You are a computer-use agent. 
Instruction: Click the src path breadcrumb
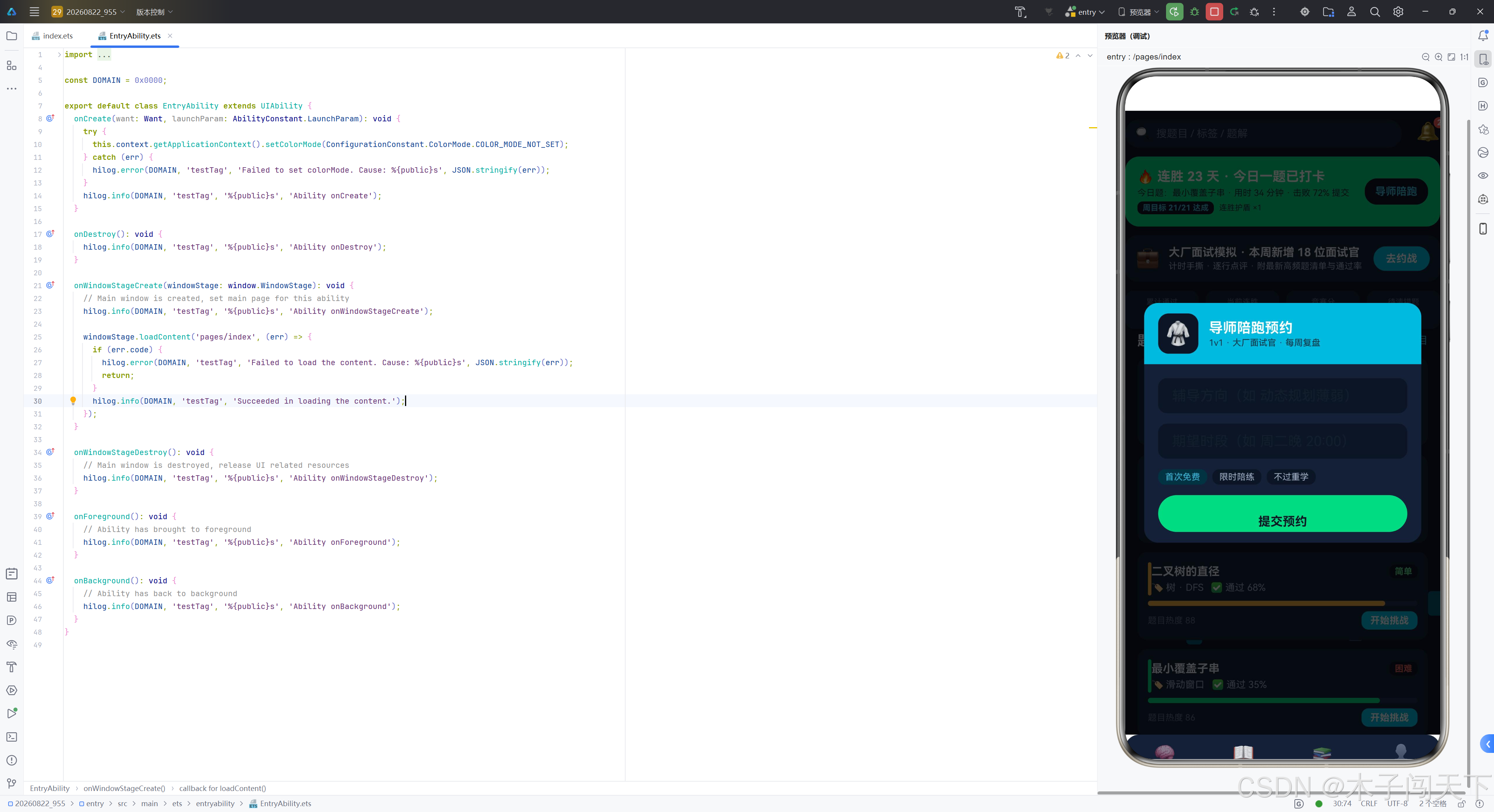(x=123, y=803)
